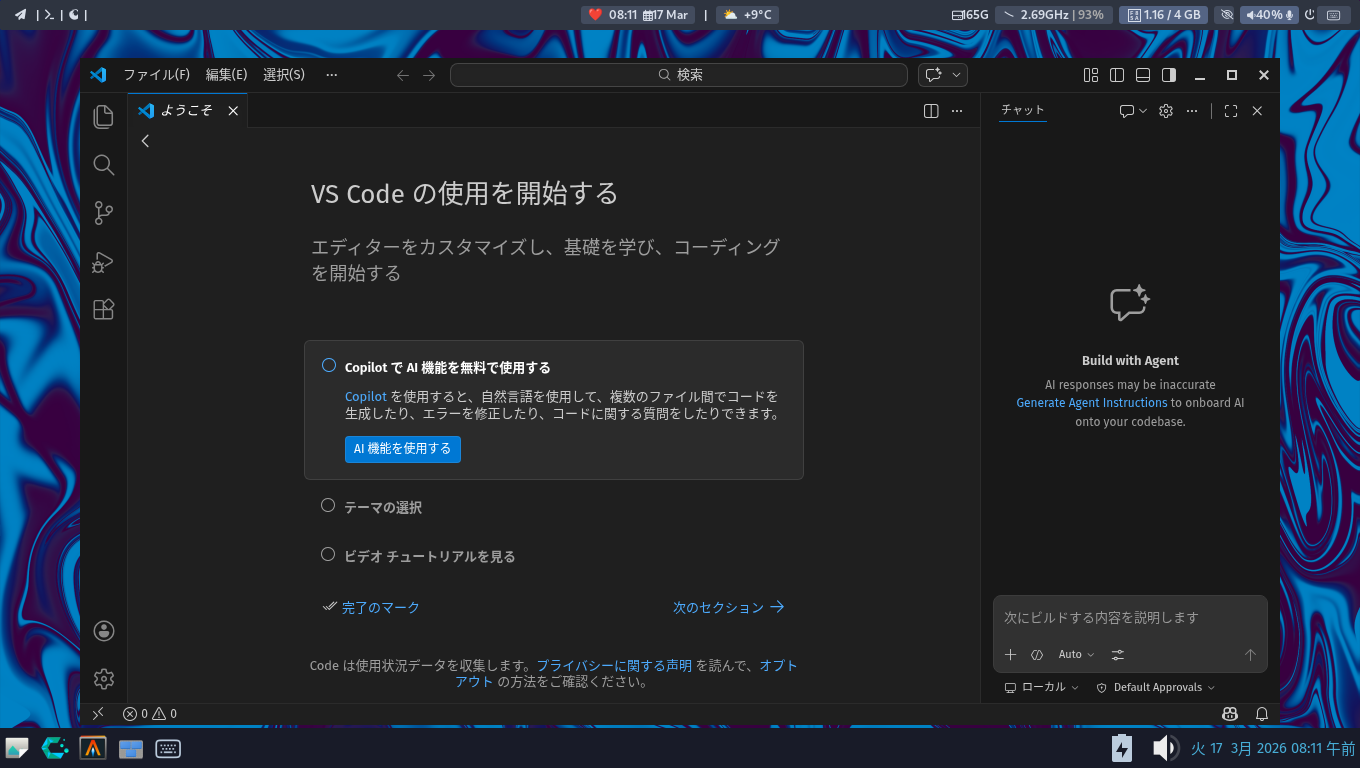The height and width of the screenshot is (768, 1360).
Task: Open the Search view in activity bar
Action: (x=104, y=165)
